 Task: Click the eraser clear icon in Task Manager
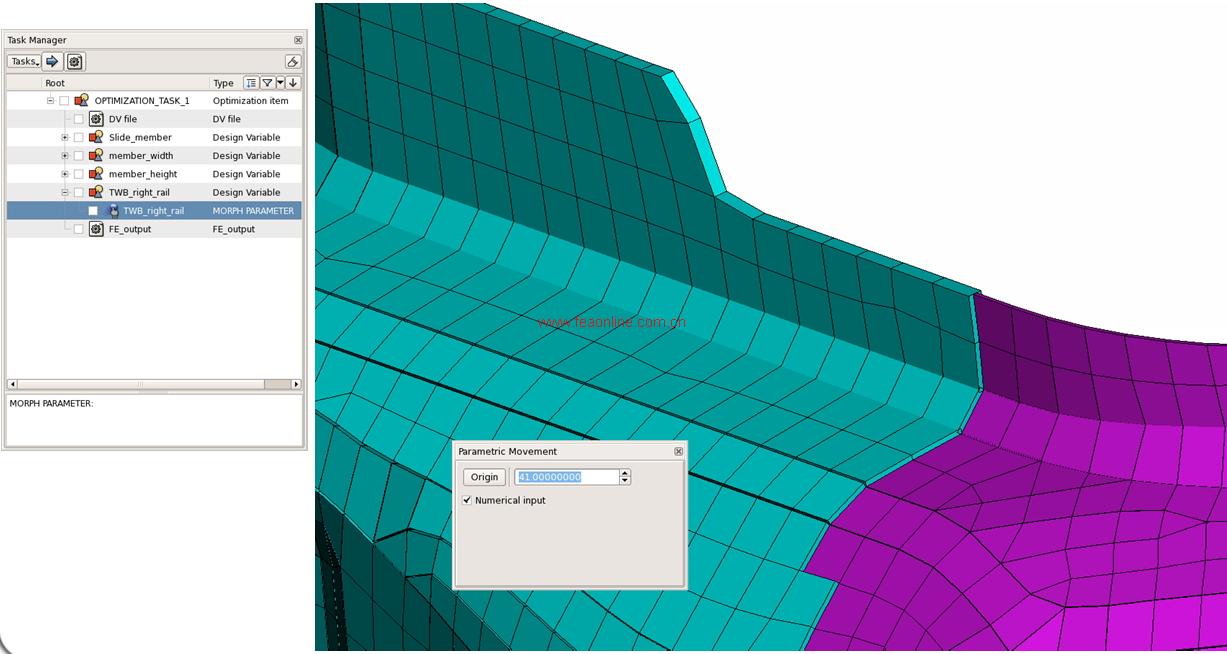(x=292, y=62)
